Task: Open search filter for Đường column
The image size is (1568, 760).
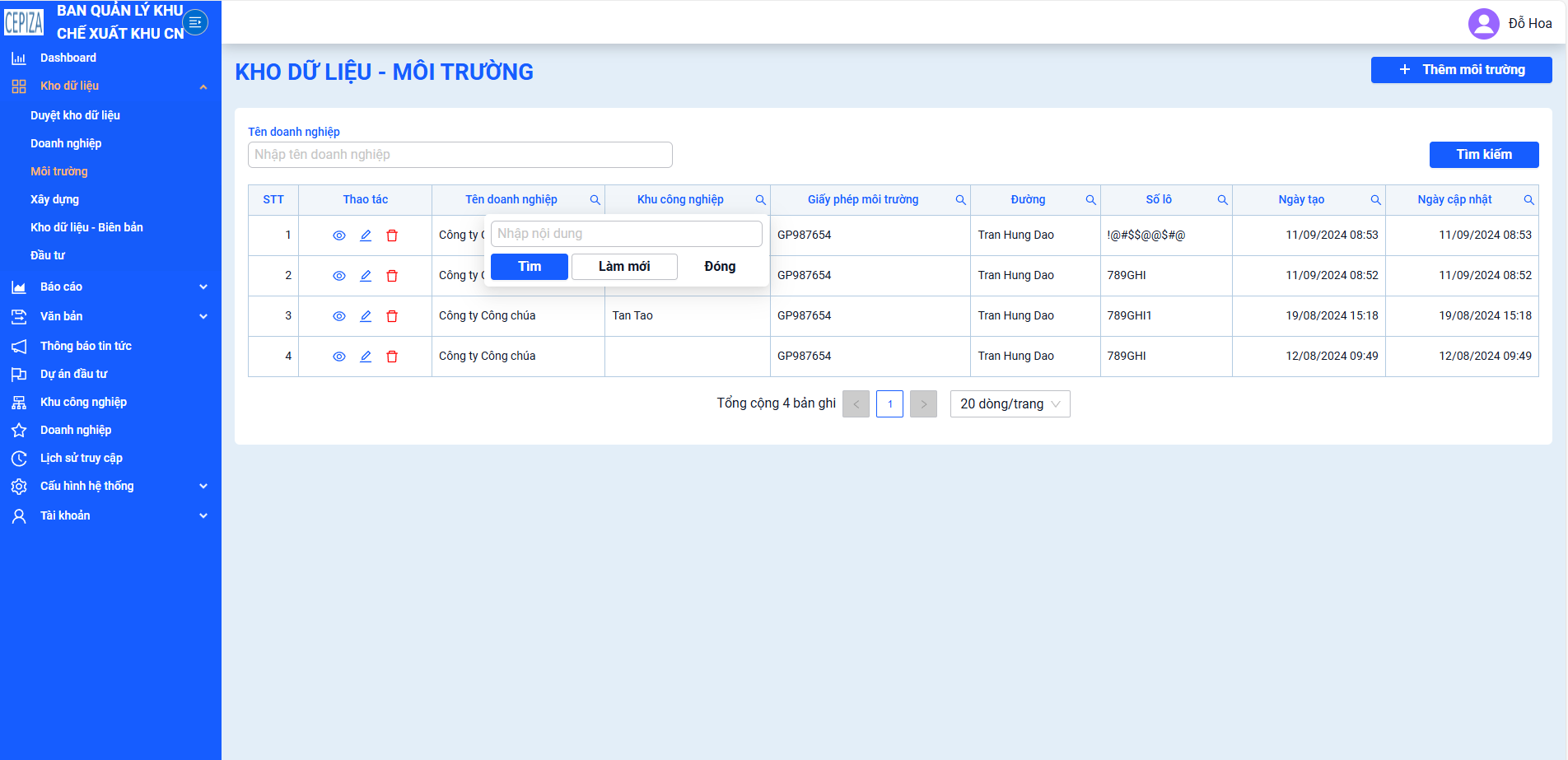Action: [x=1090, y=200]
